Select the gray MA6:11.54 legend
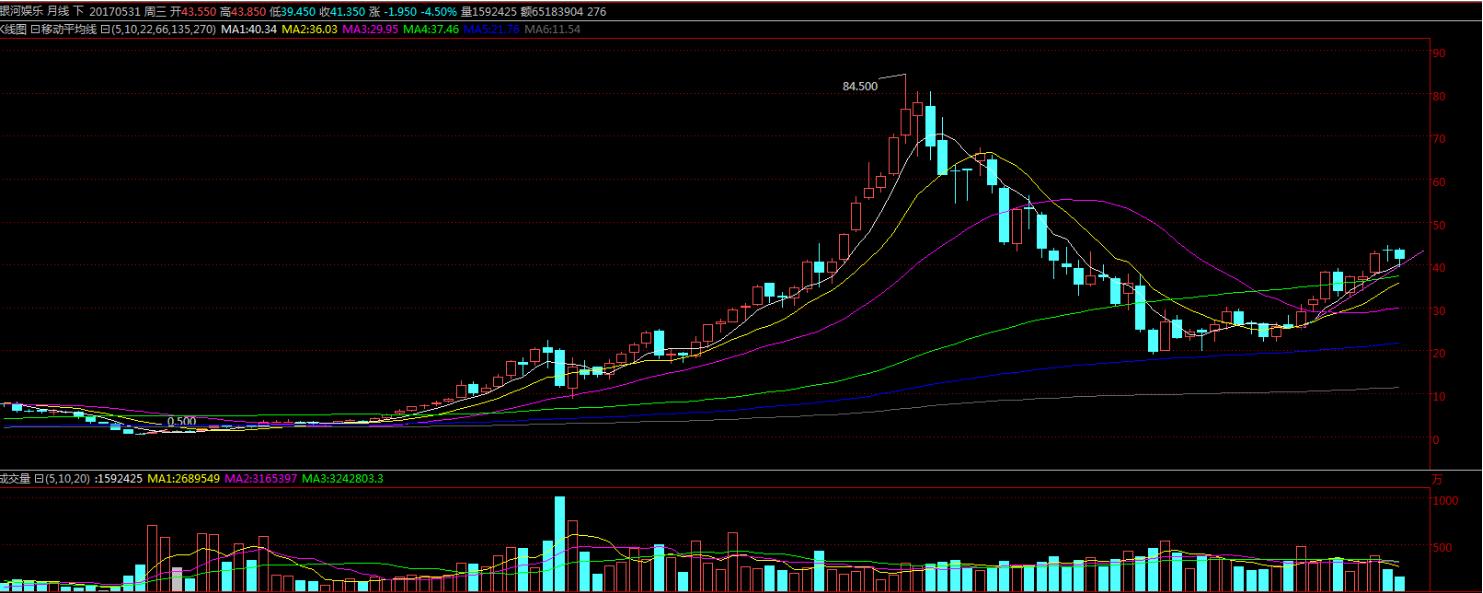This screenshot has height=593, width=1483. click(552, 29)
